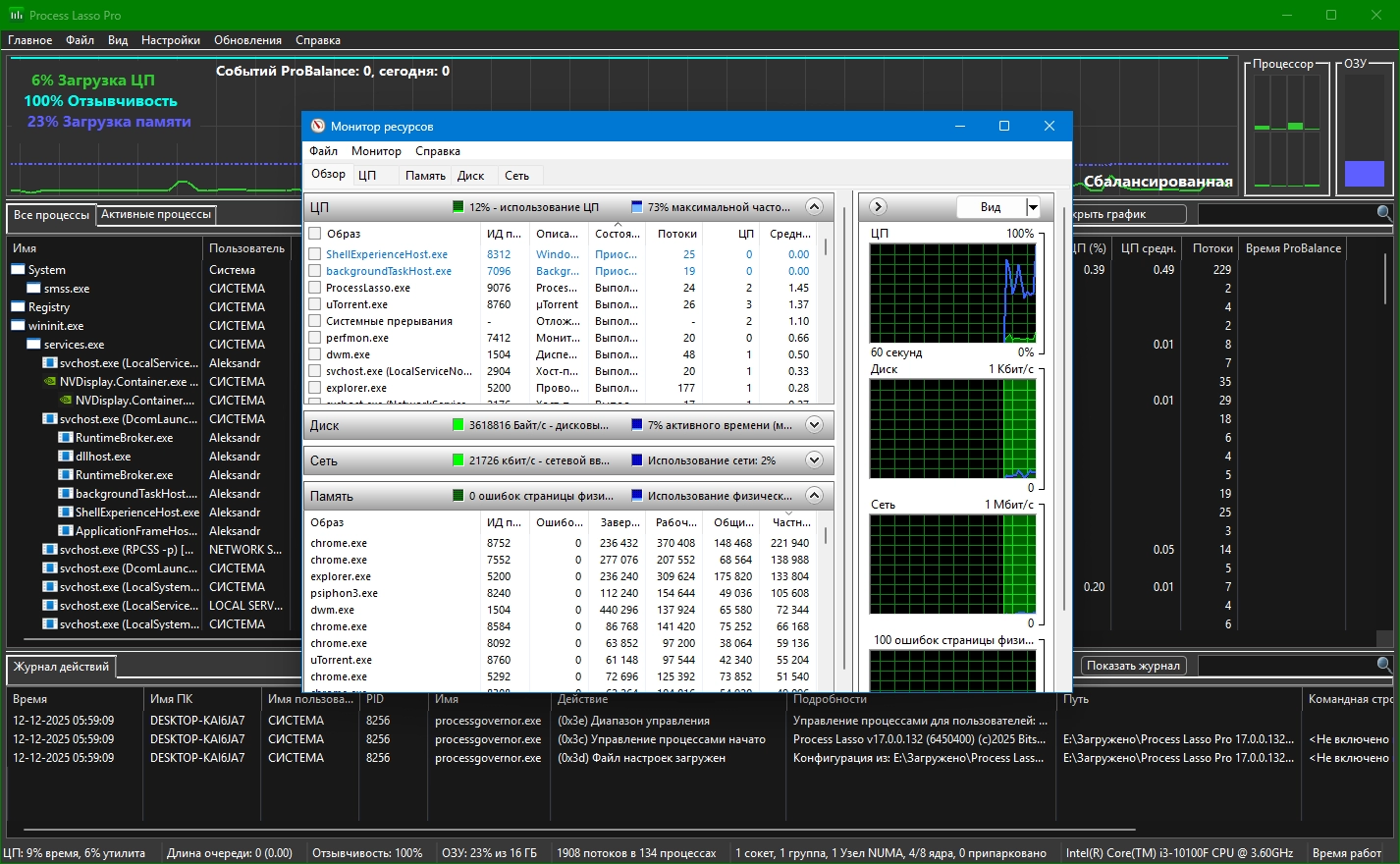Click the Registry process icon

click(19, 307)
